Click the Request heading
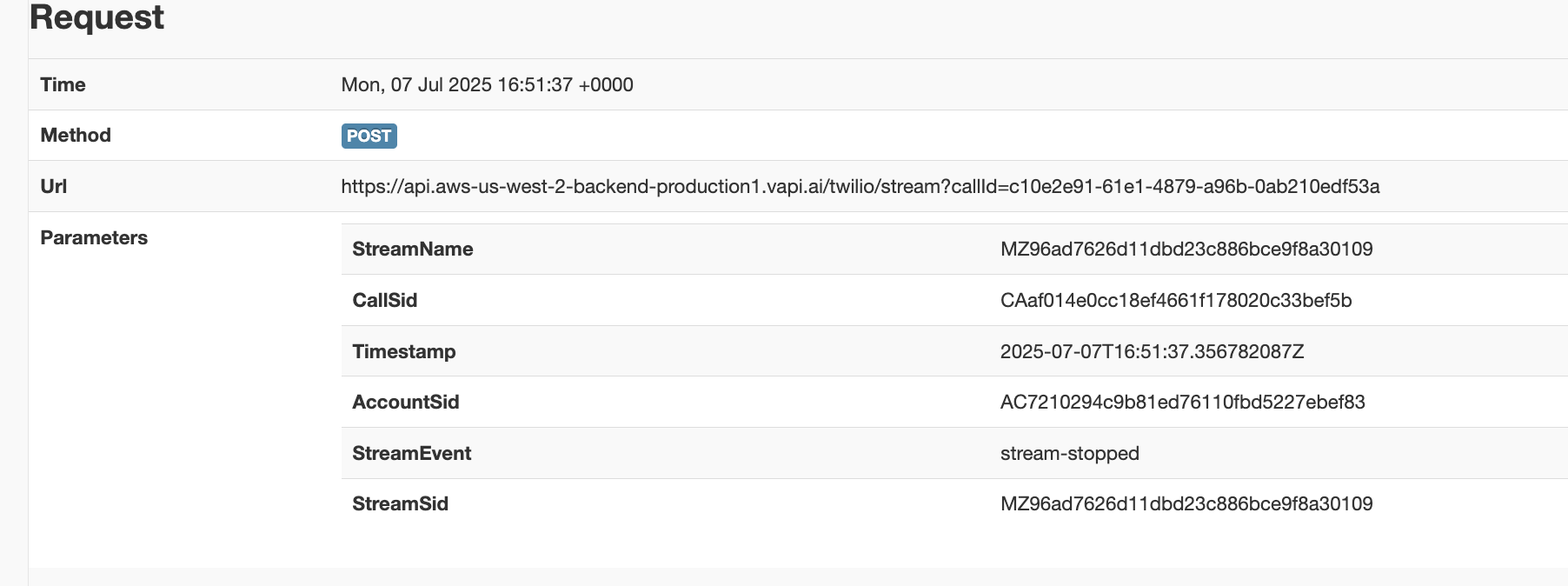 (x=96, y=17)
